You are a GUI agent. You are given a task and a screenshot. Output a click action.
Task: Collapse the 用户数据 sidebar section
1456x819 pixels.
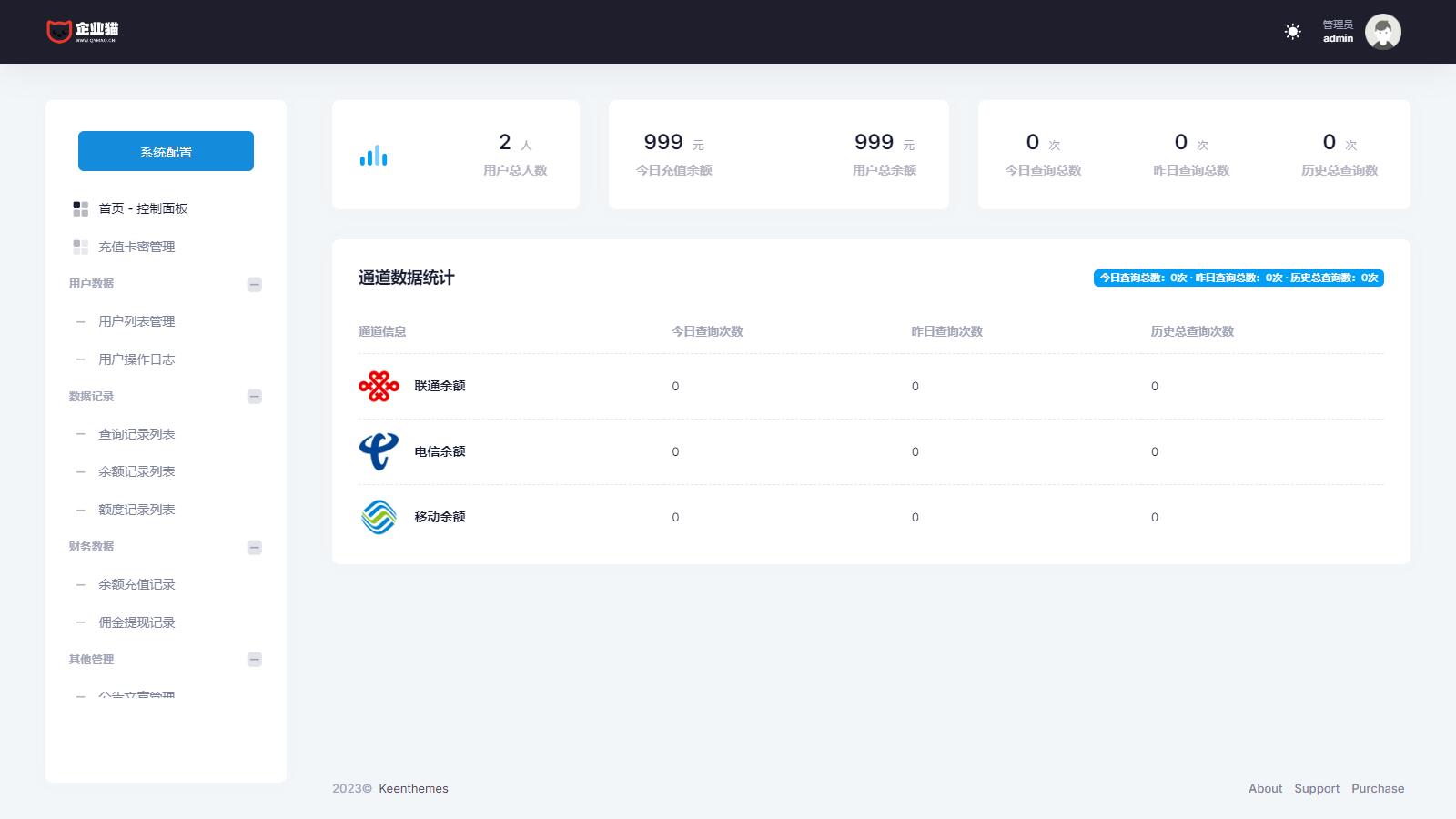point(255,285)
